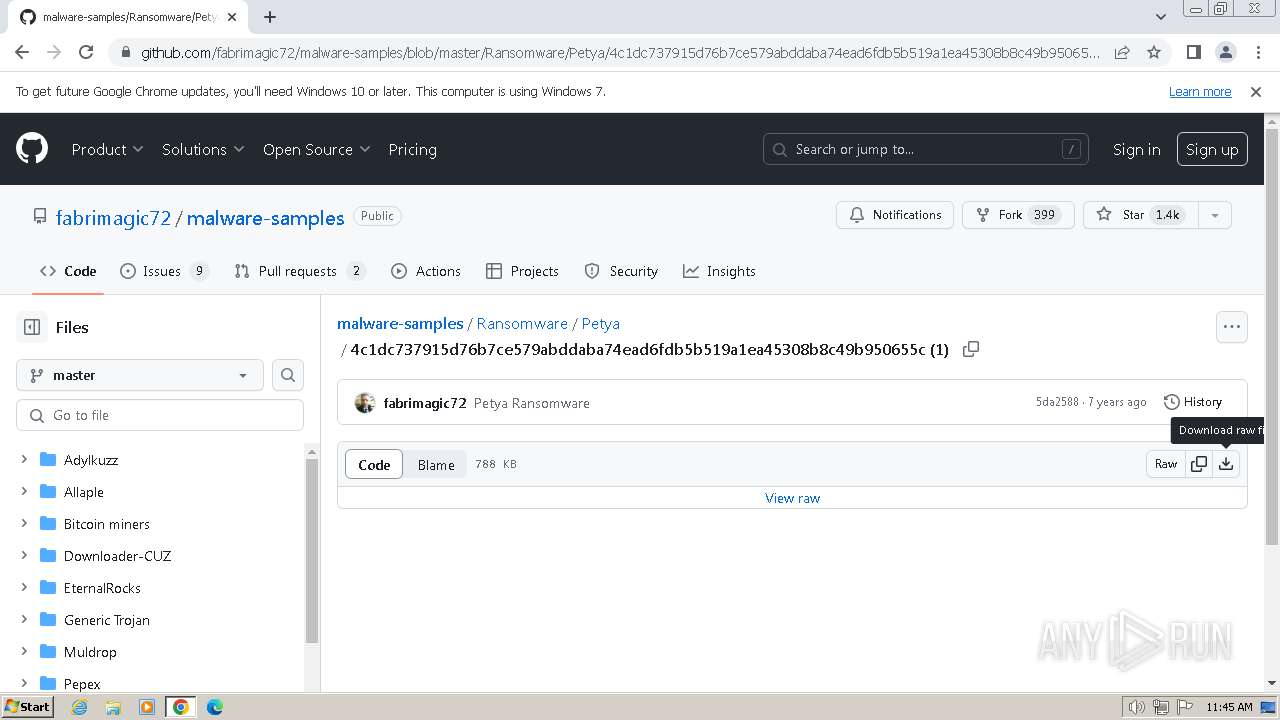The width and height of the screenshot is (1280, 720).
Task: Click the Sign up button
Action: (x=1212, y=149)
